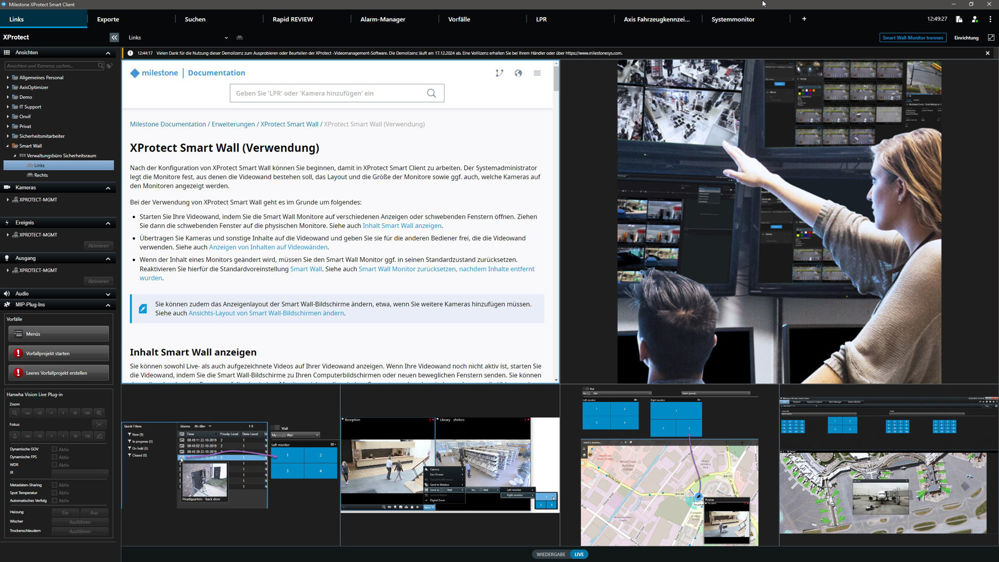The width and height of the screenshot is (999, 562).
Task: Click the fullscreen icon next to Einrichtung
Action: [991, 37]
